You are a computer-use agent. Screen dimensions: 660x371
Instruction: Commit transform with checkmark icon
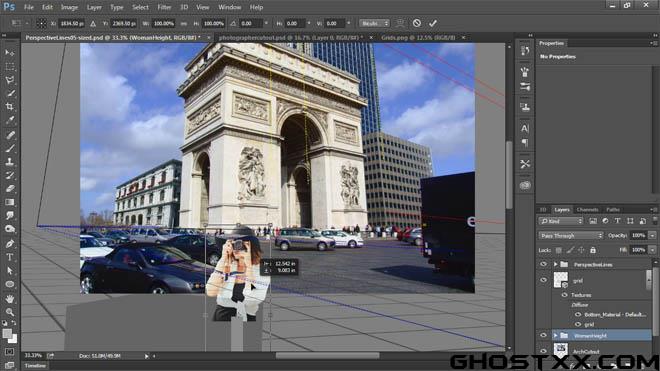point(433,23)
